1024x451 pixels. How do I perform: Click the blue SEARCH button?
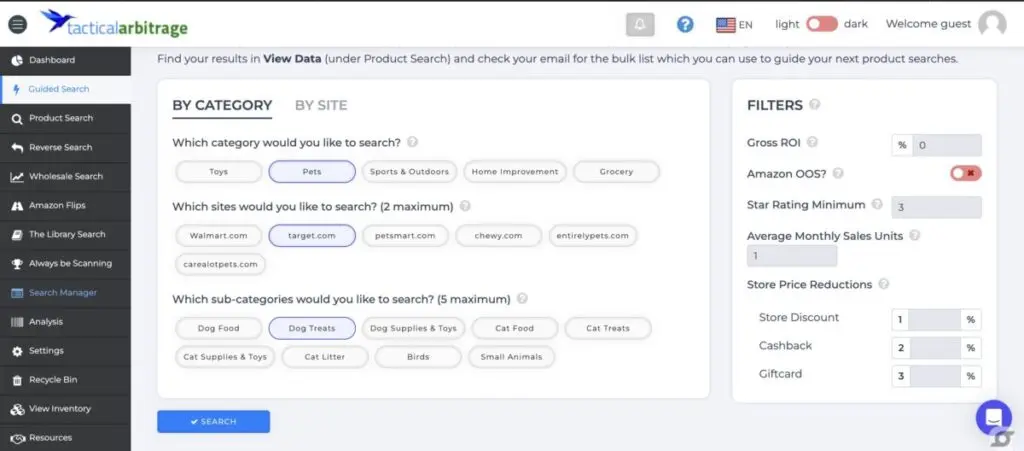pyautogui.click(x=213, y=422)
